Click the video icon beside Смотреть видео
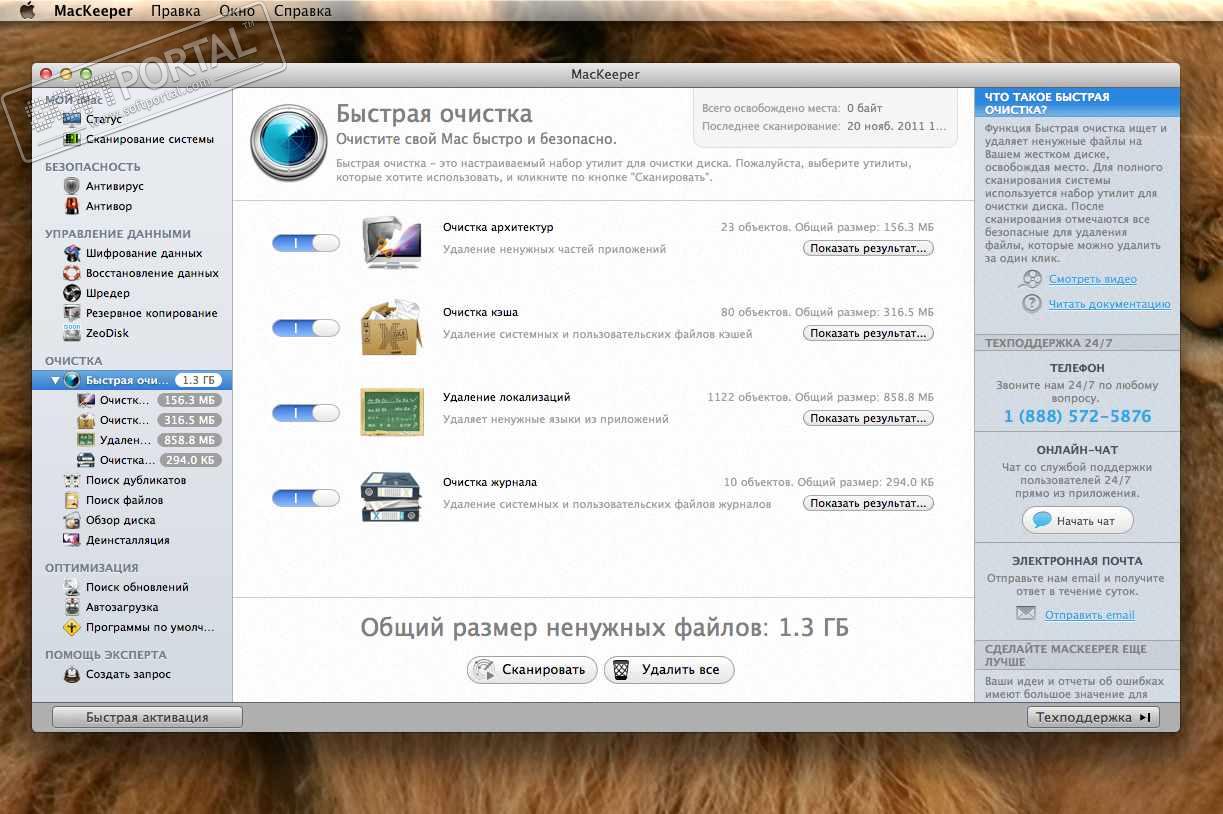The height and width of the screenshot is (814, 1223). [x=1030, y=279]
